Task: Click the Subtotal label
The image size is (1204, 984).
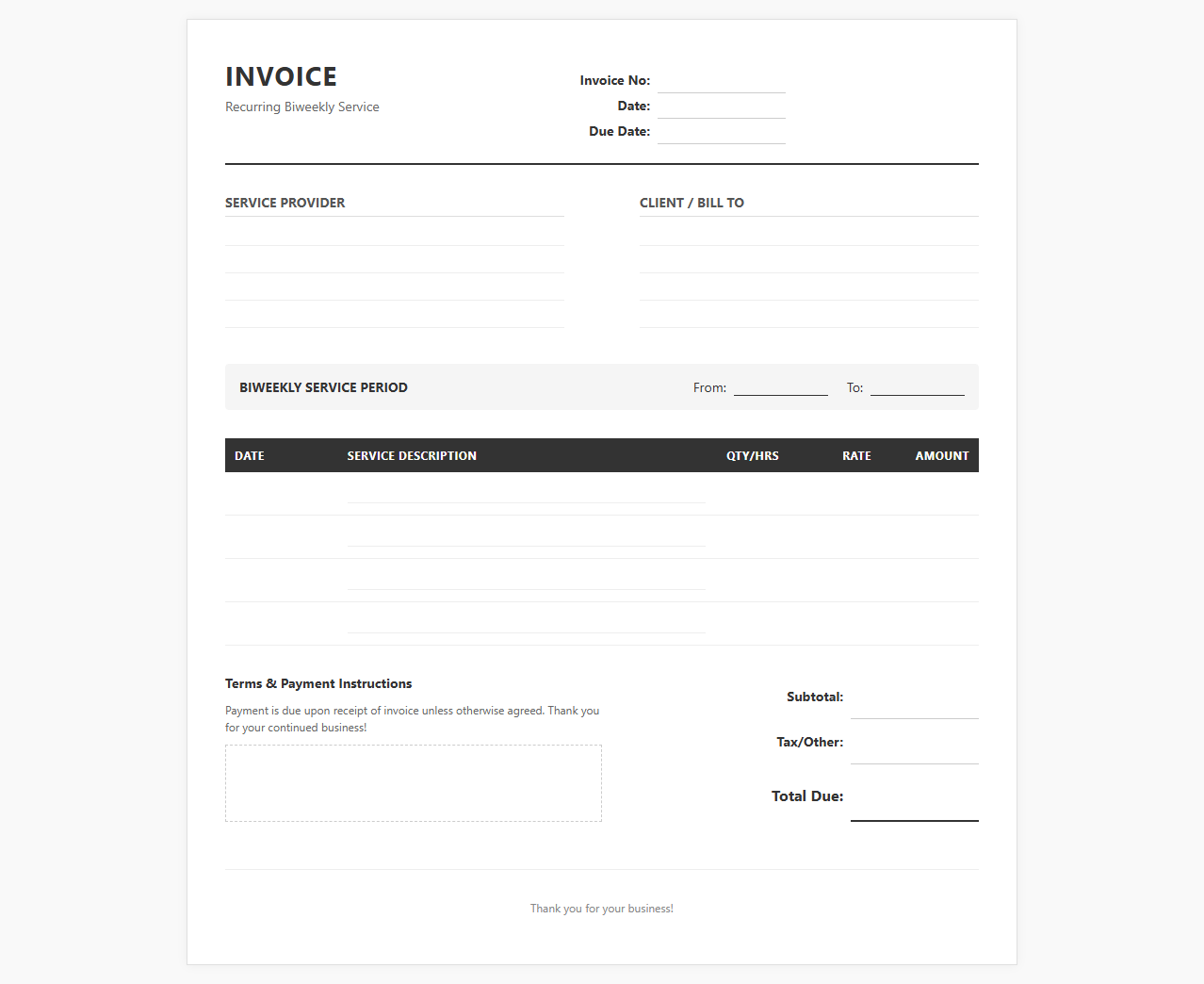Action: tap(815, 697)
